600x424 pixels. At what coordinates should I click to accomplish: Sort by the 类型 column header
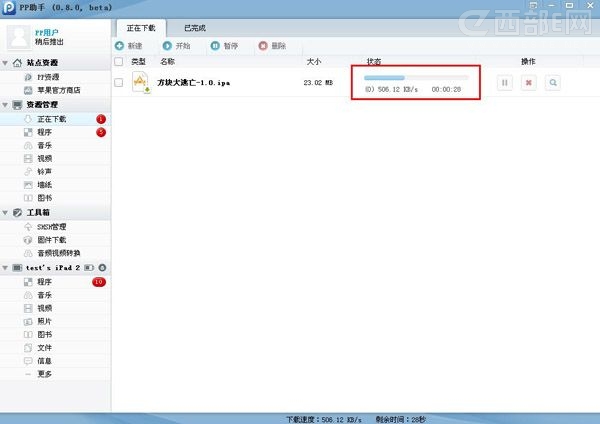139,62
